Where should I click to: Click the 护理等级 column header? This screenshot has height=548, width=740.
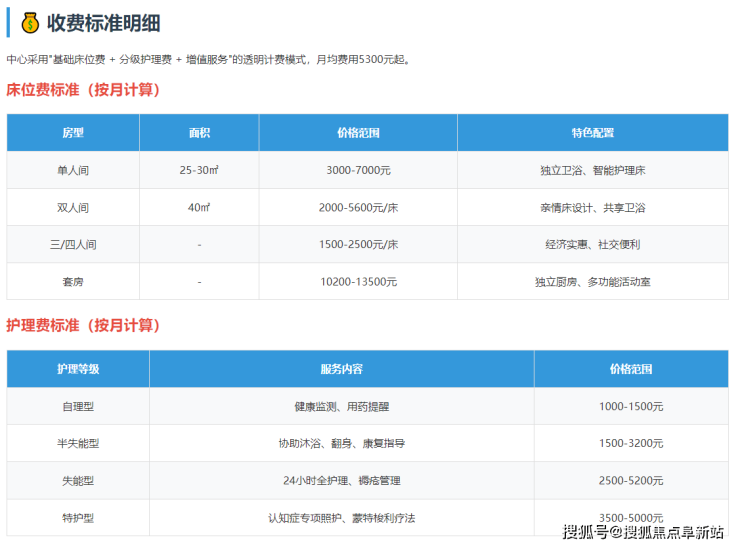[x=78, y=369]
